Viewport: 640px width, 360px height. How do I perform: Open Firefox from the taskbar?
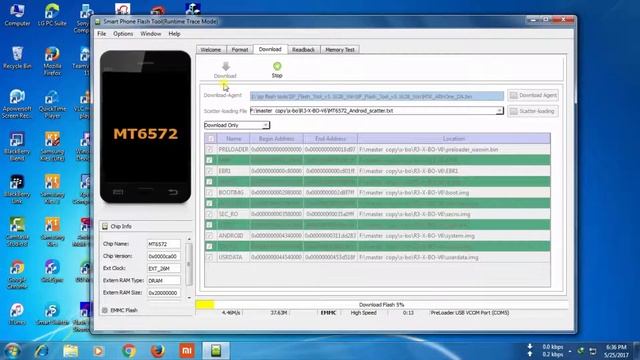(158, 351)
